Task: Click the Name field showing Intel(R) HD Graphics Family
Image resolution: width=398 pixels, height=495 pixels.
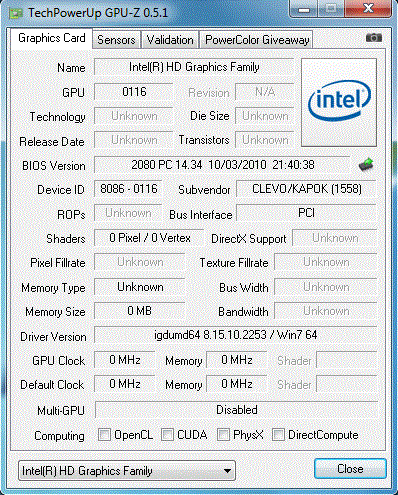Action: 194,67
